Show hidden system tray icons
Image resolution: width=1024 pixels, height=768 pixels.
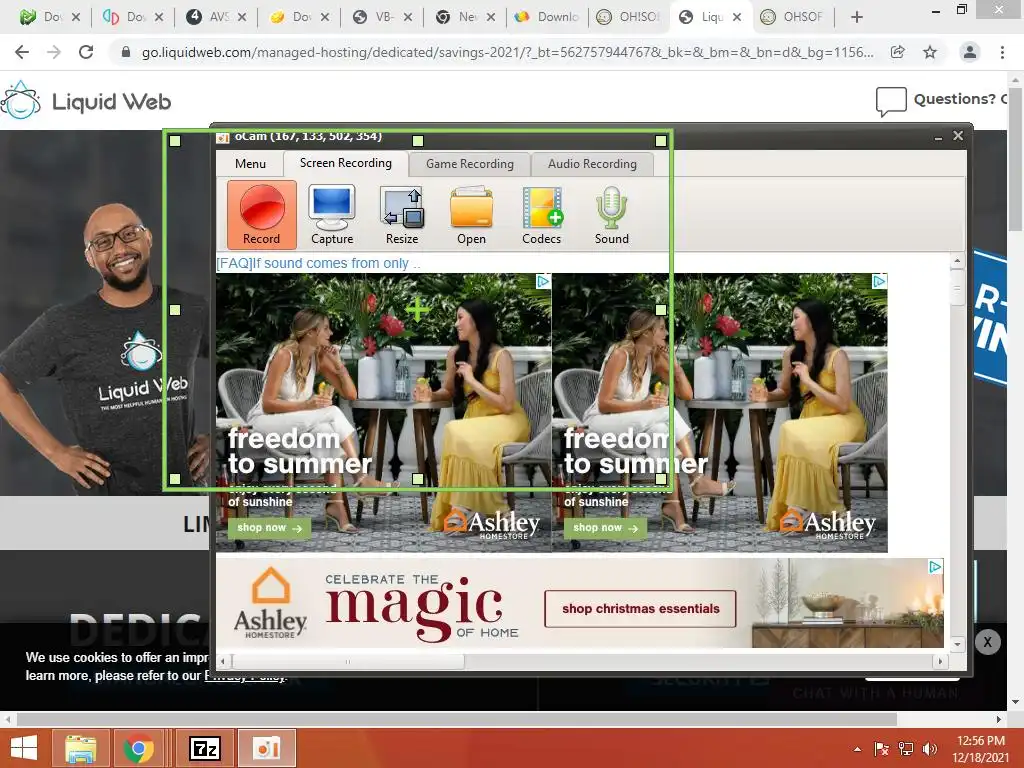click(x=857, y=749)
